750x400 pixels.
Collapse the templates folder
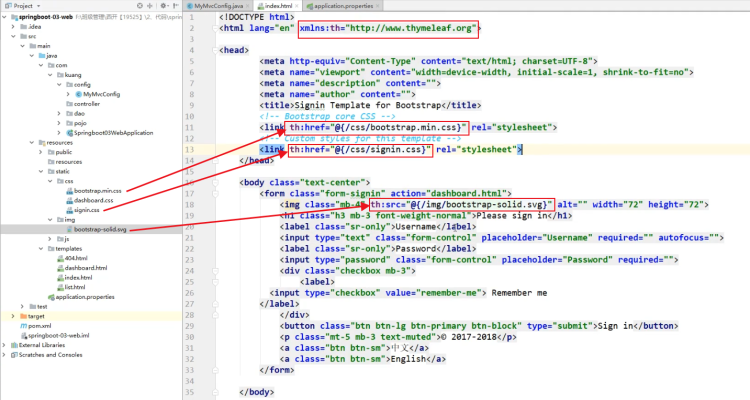click(41, 249)
